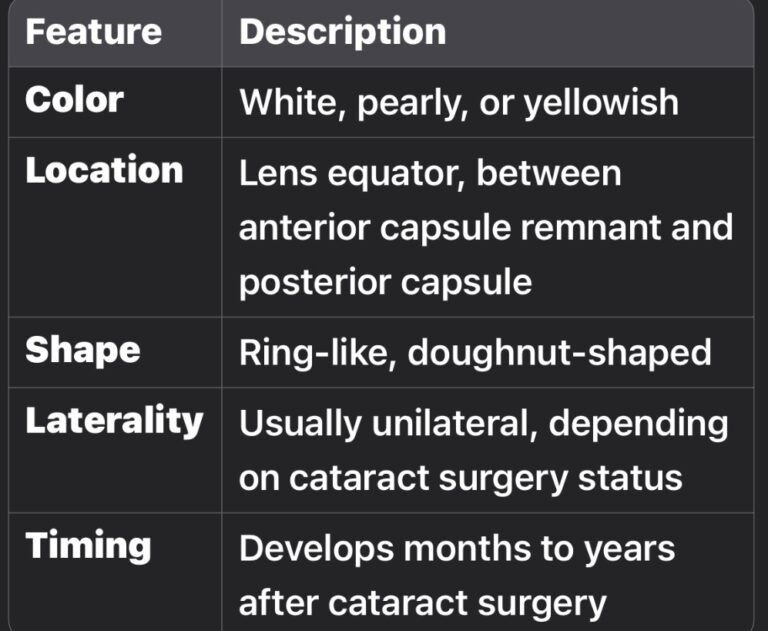
Task: Click the Feature column header
Action: (x=94, y=32)
